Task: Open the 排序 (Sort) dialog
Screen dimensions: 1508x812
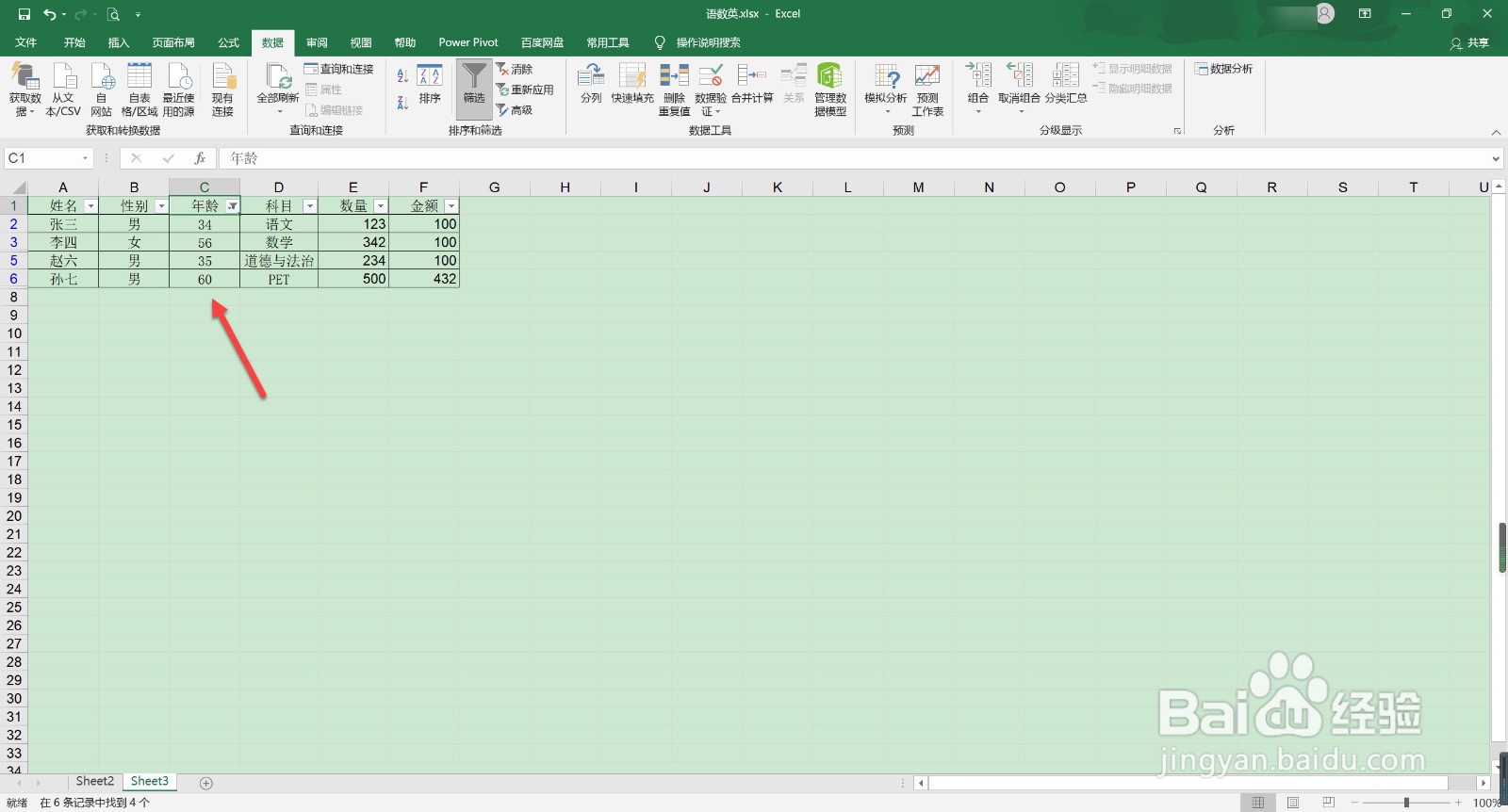Action: [x=430, y=85]
